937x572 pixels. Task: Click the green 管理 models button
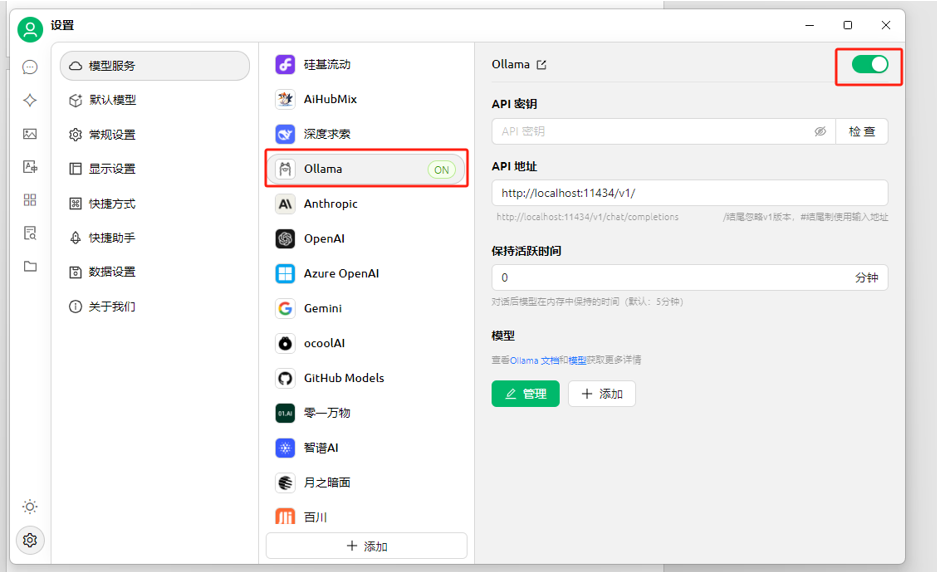525,394
